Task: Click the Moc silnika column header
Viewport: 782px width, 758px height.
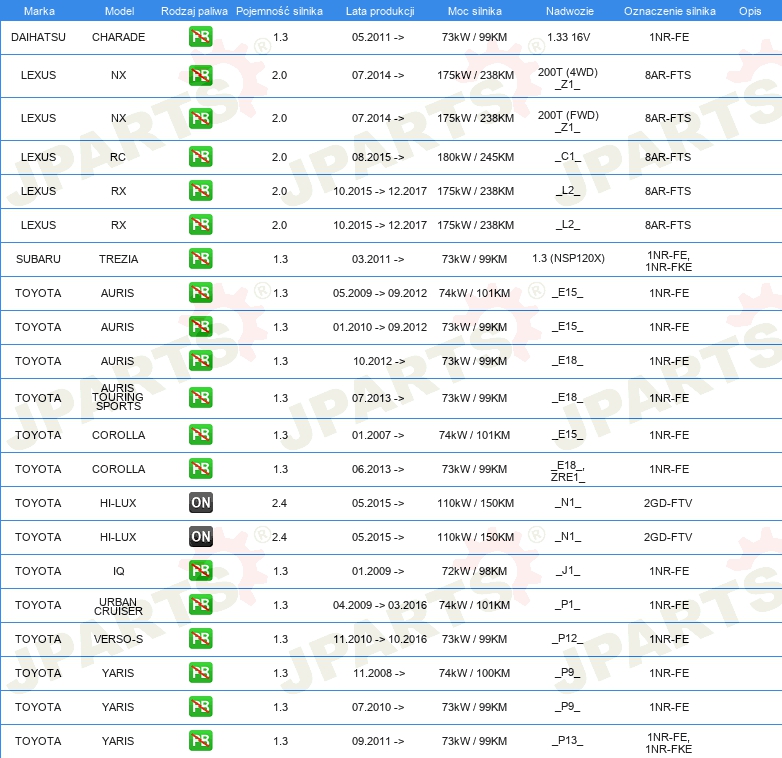Action: click(474, 11)
